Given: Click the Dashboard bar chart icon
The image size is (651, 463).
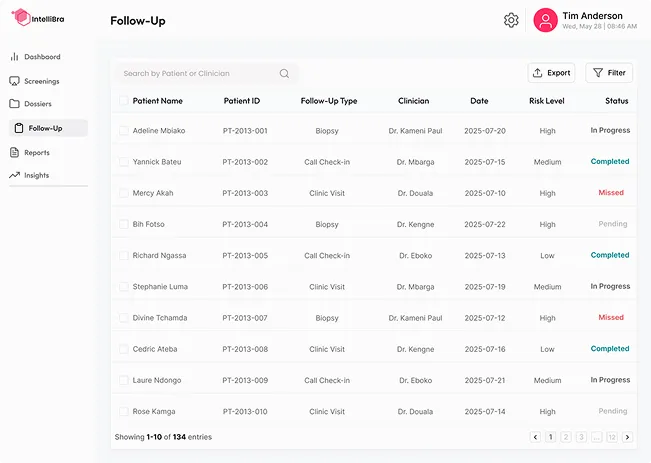Looking at the screenshot, I should (x=15, y=56).
